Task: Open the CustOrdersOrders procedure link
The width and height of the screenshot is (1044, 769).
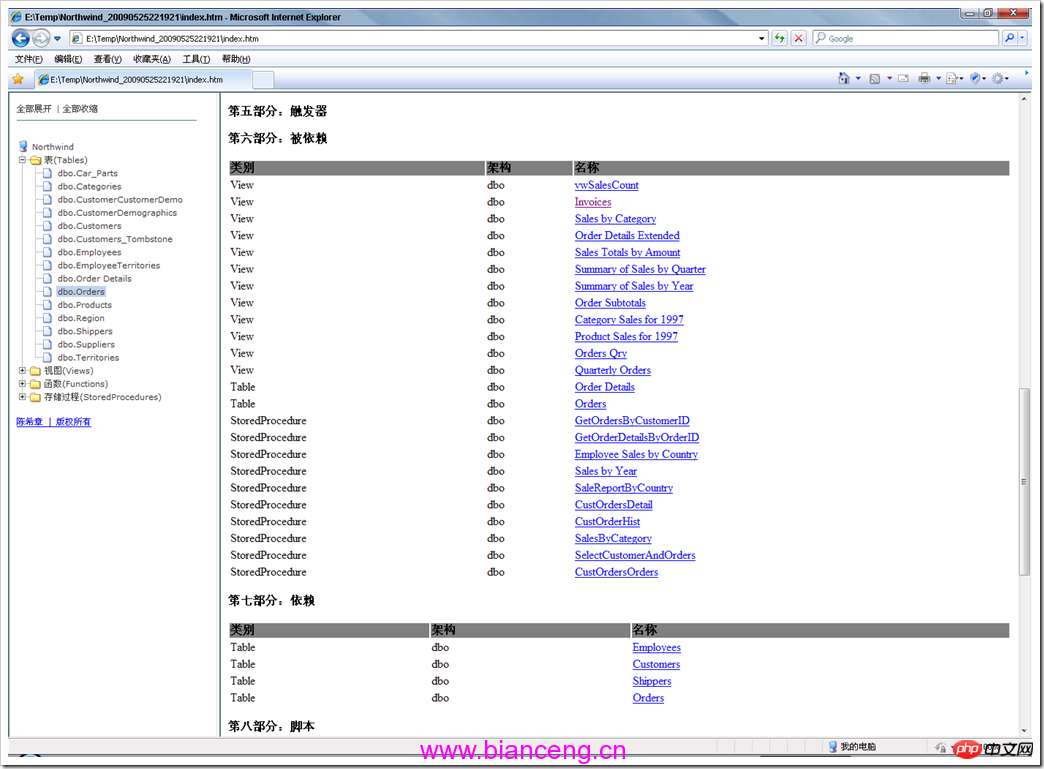Action: (x=616, y=572)
